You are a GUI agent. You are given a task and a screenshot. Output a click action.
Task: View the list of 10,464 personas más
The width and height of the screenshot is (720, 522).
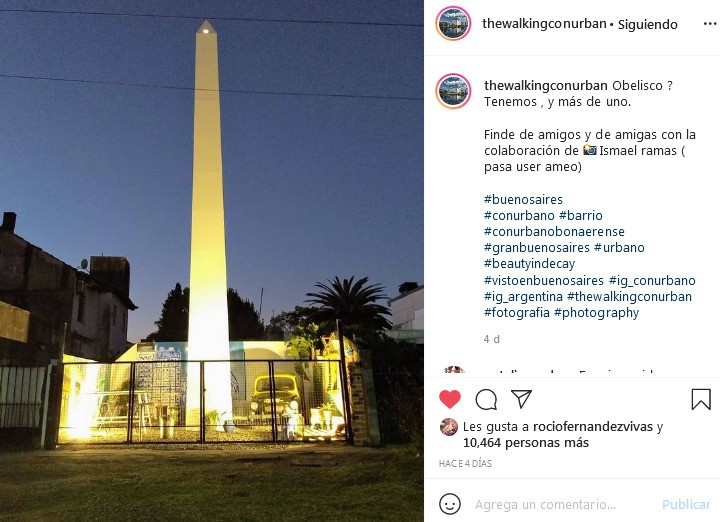point(526,443)
